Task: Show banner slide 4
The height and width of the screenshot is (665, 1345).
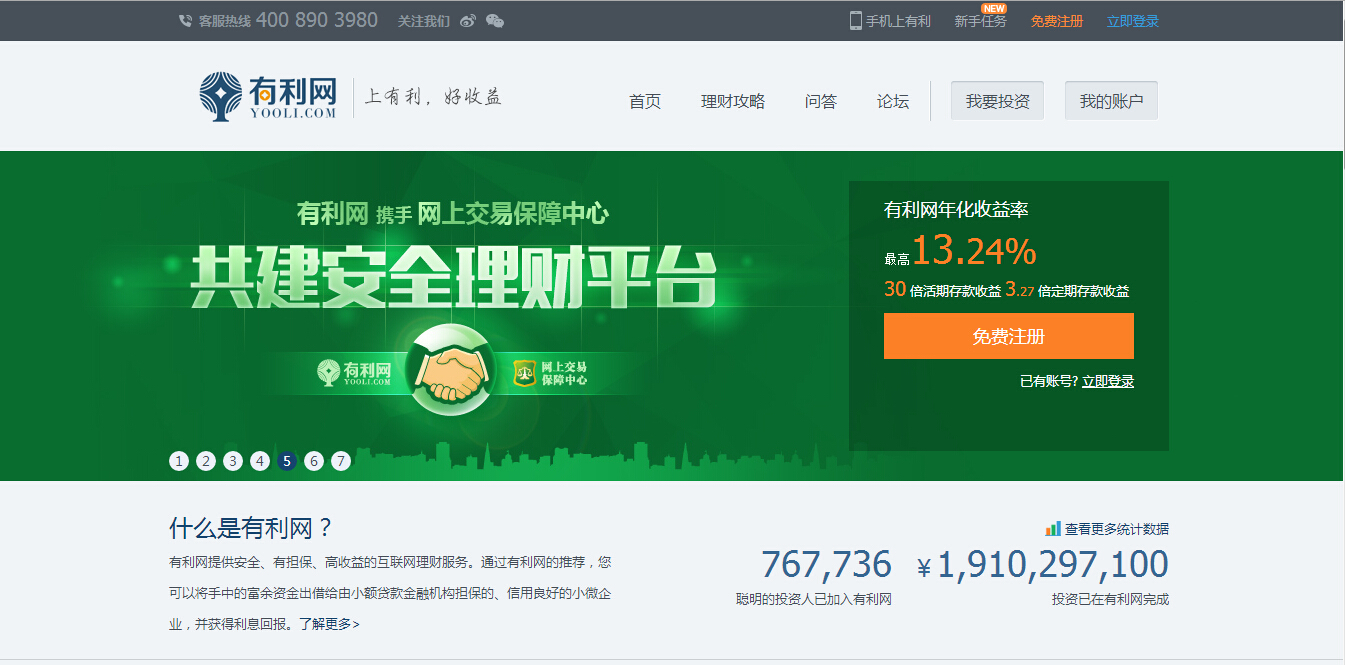Action: (260, 461)
